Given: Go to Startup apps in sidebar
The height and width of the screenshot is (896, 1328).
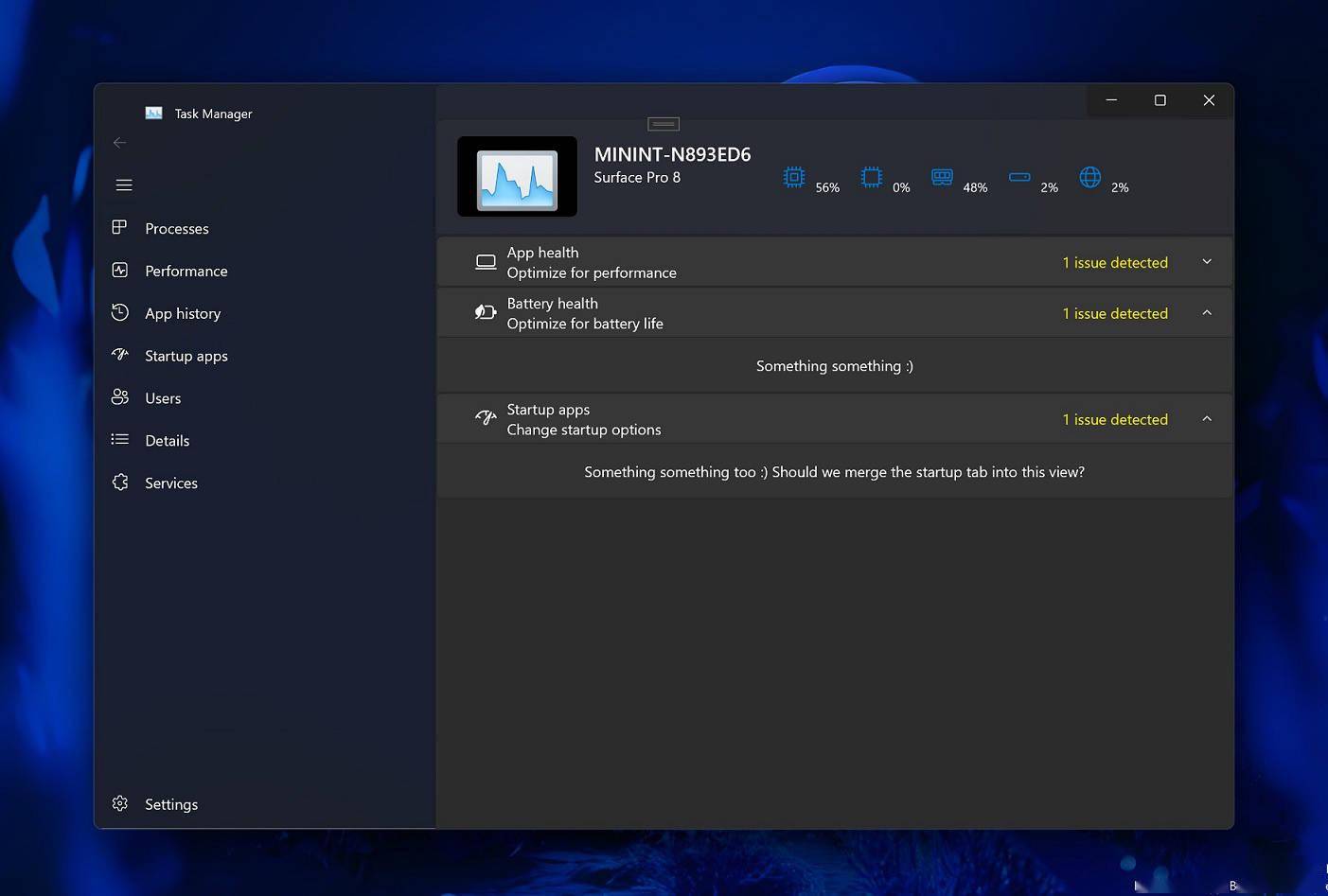Looking at the screenshot, I should point(186,356).
